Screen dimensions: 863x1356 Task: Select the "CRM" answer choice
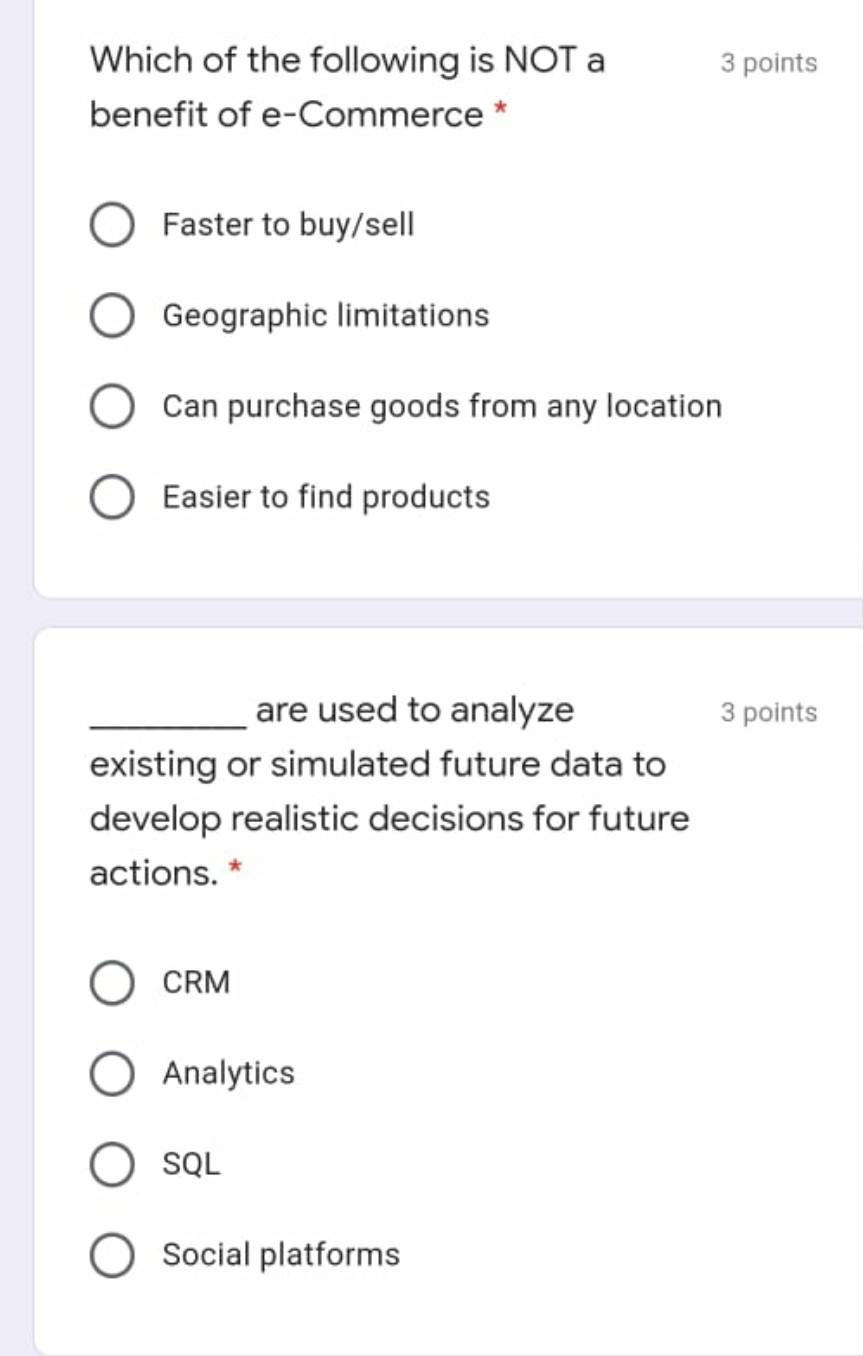tap(111, 983)
